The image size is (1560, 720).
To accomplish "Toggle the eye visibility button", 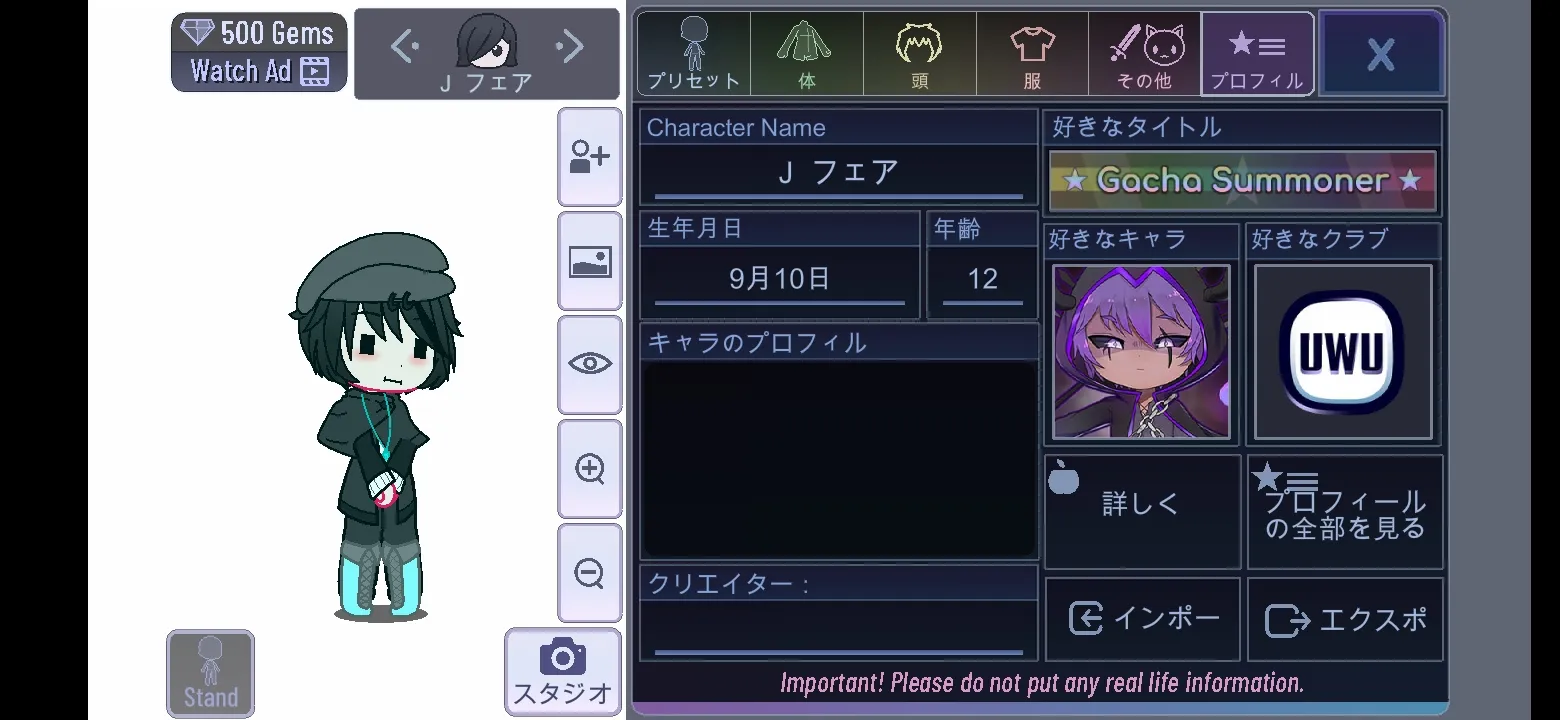I will point(589,364).
